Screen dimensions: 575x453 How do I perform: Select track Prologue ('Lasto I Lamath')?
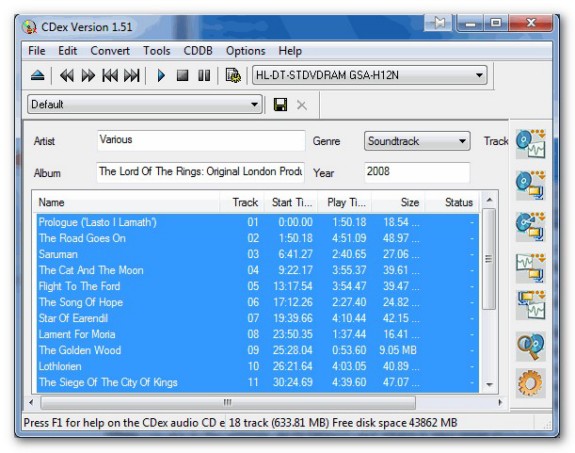click(x=258, y=222)
